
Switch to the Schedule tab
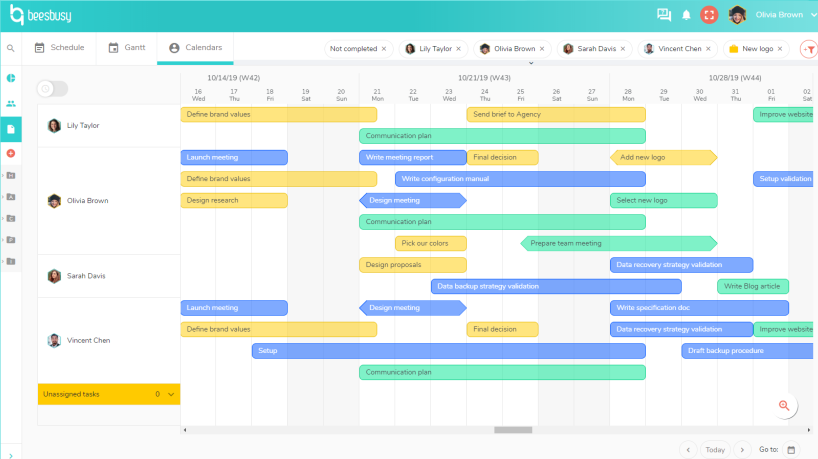(59, 47)
